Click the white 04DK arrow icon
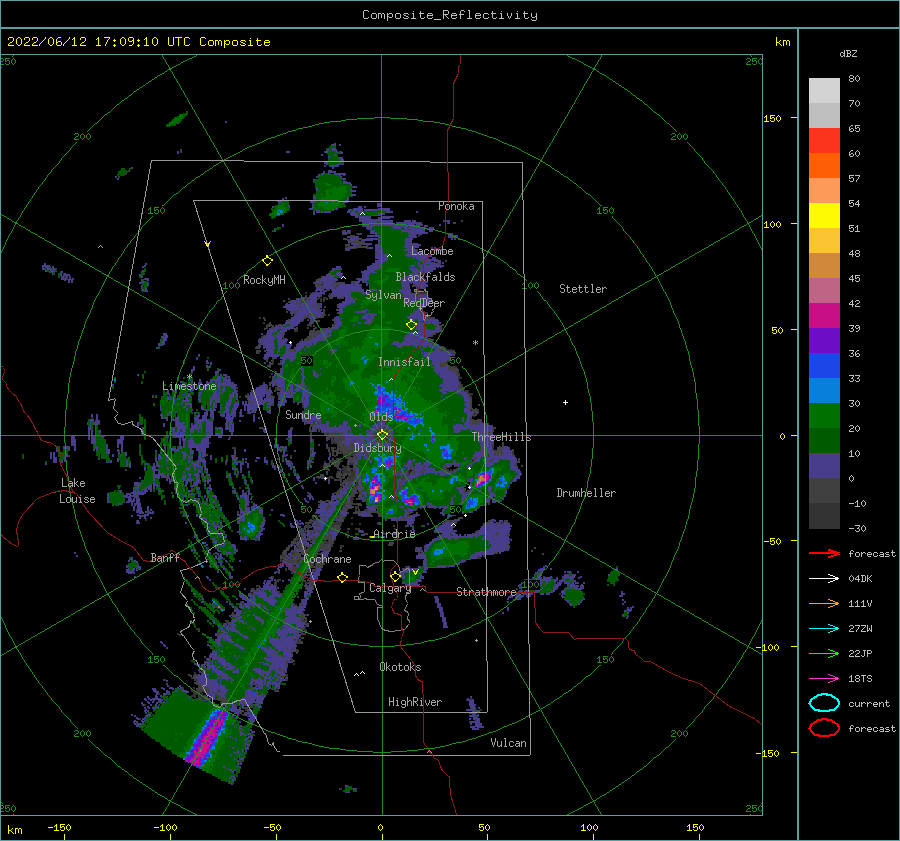The height and width of the screenshot is (841, 900). (824, 579)
